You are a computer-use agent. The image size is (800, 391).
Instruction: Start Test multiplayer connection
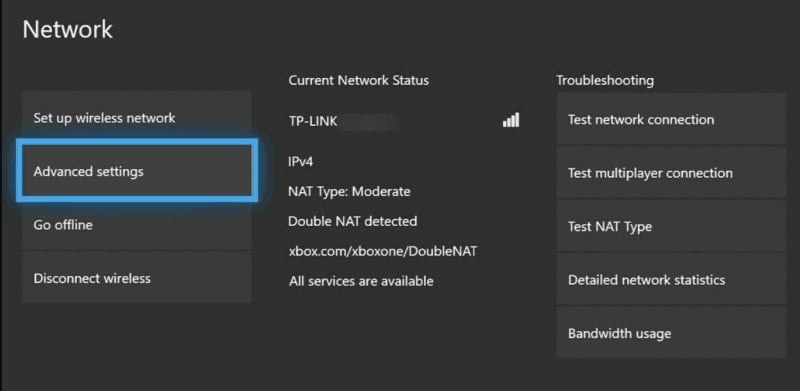click(x=671, y=173)
